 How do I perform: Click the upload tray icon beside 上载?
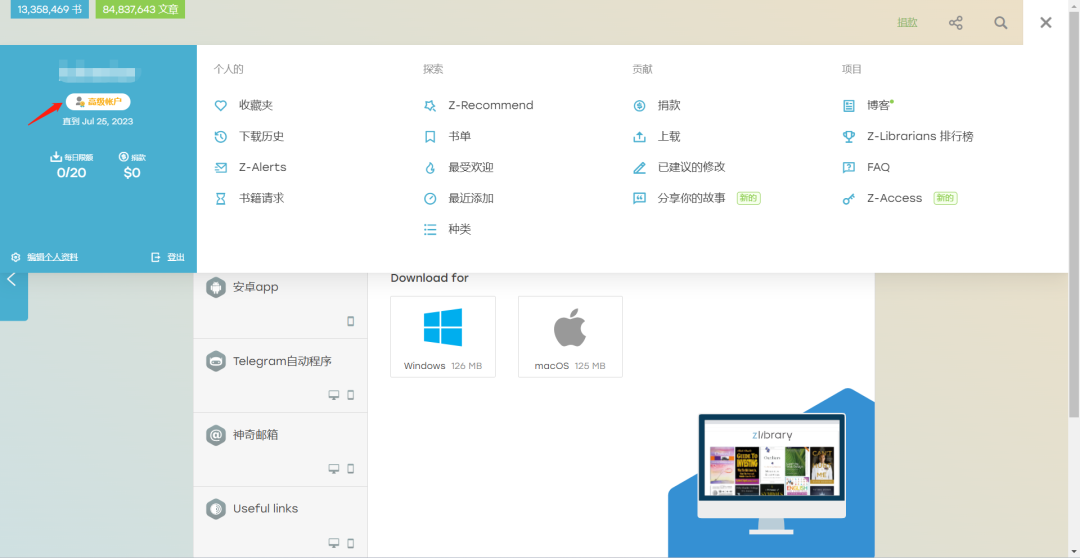point(639,136)
